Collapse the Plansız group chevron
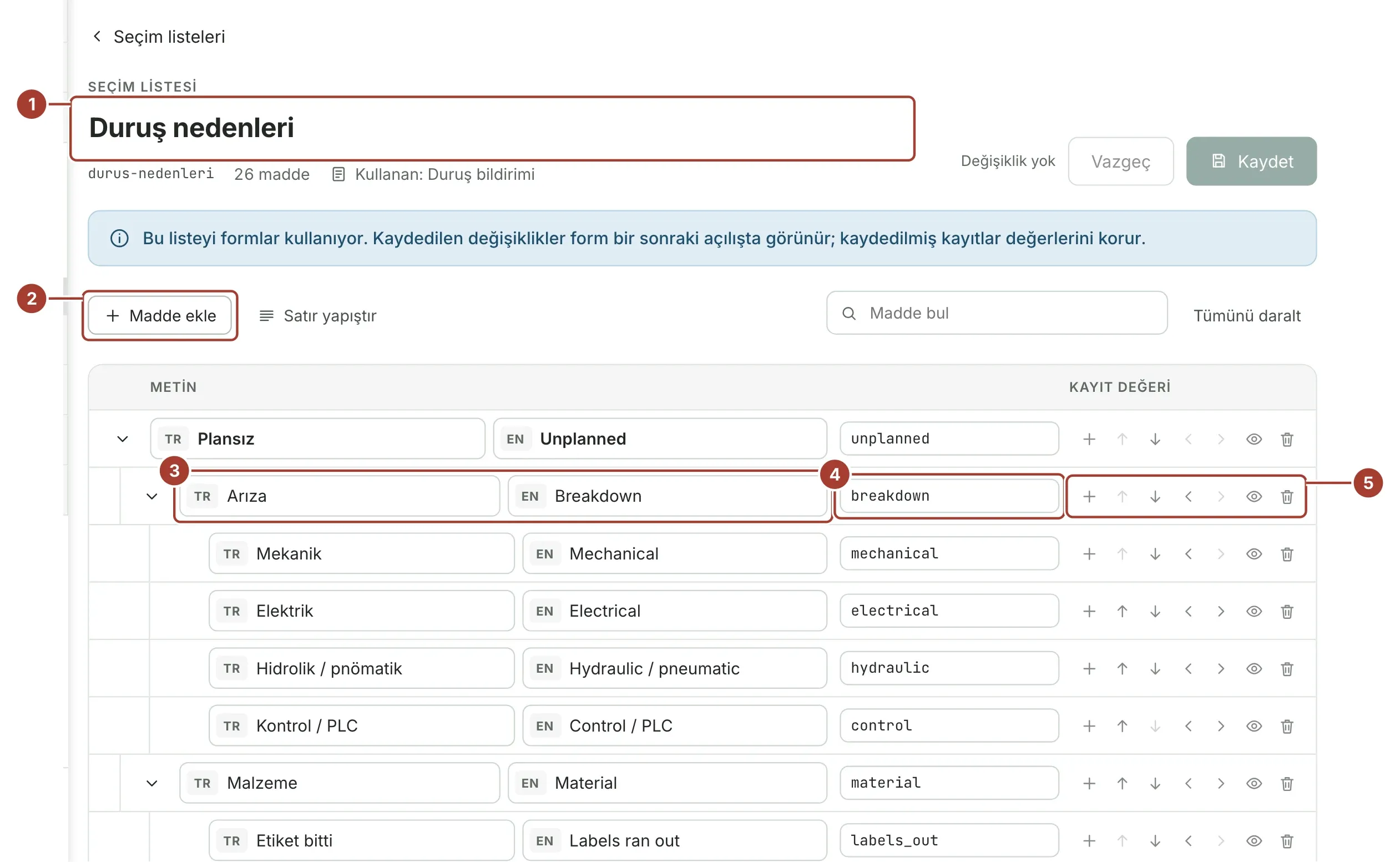The width and height of the screenshot is (1400, 862). (x=123, y=439)
